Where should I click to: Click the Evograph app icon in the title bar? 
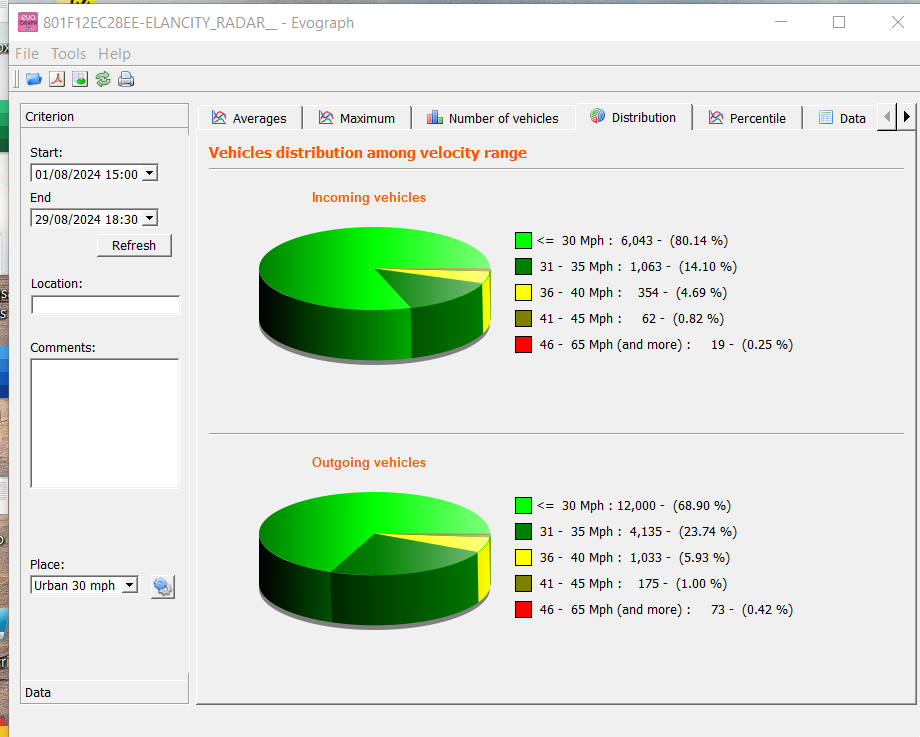point(28,22)
